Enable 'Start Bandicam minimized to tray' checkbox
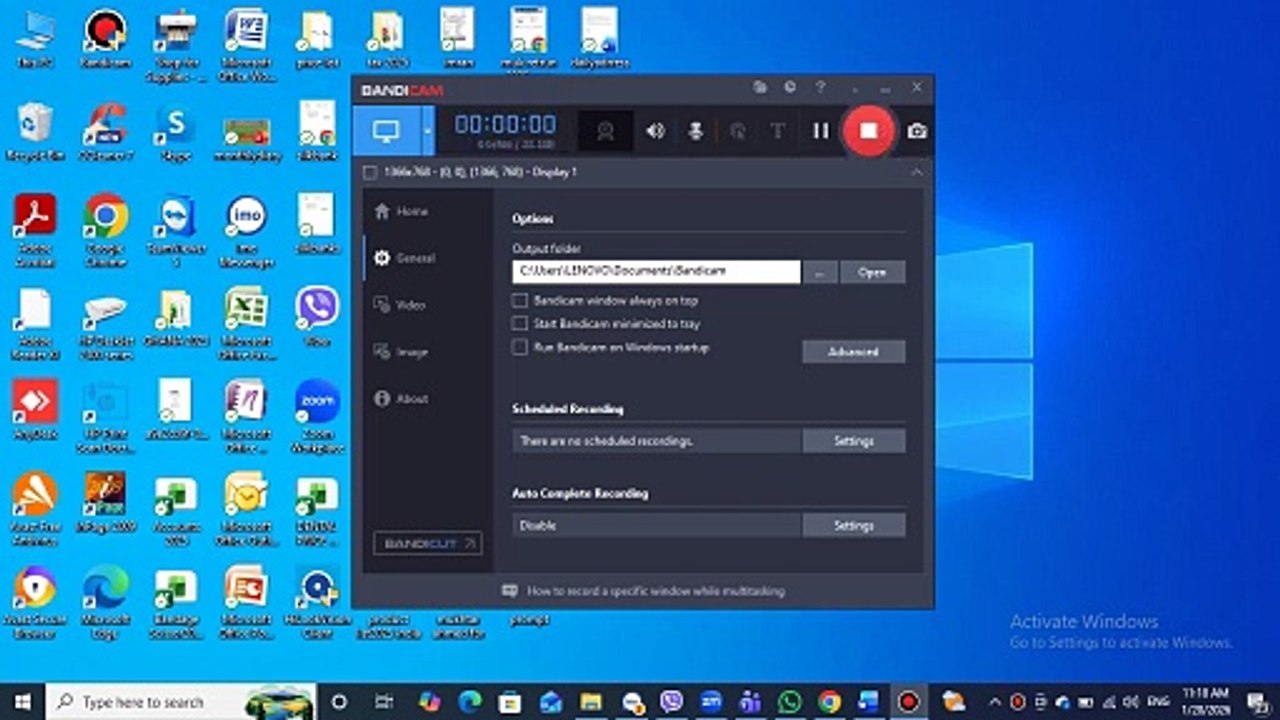This screenshot has height=720, width=1280. 520,324
